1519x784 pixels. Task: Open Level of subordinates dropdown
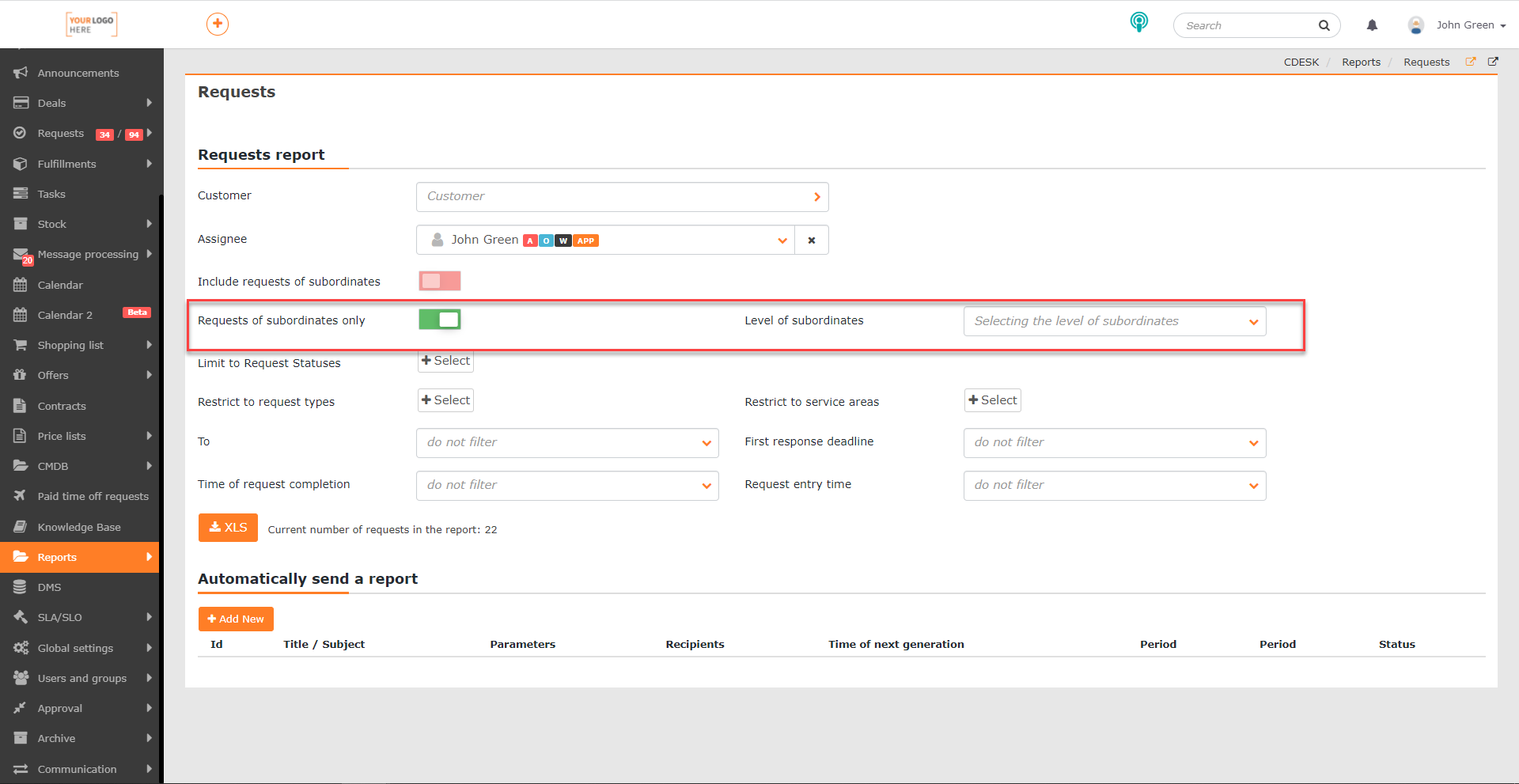[x=1115, y=321]
